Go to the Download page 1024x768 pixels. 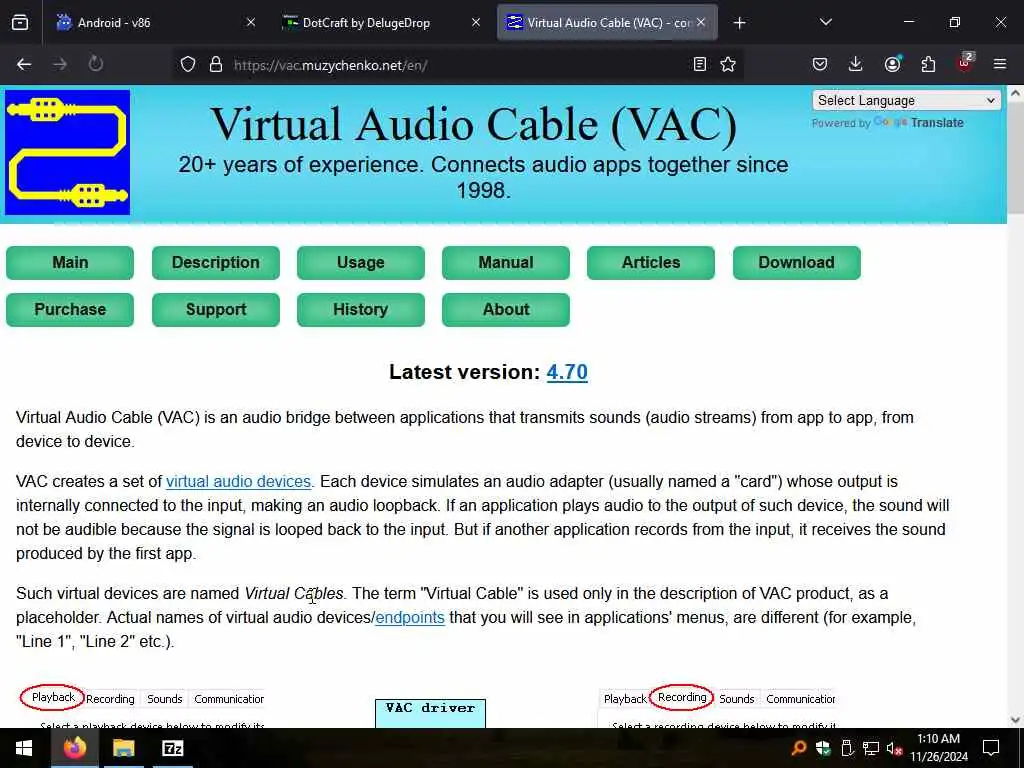(x=797, y=263)
